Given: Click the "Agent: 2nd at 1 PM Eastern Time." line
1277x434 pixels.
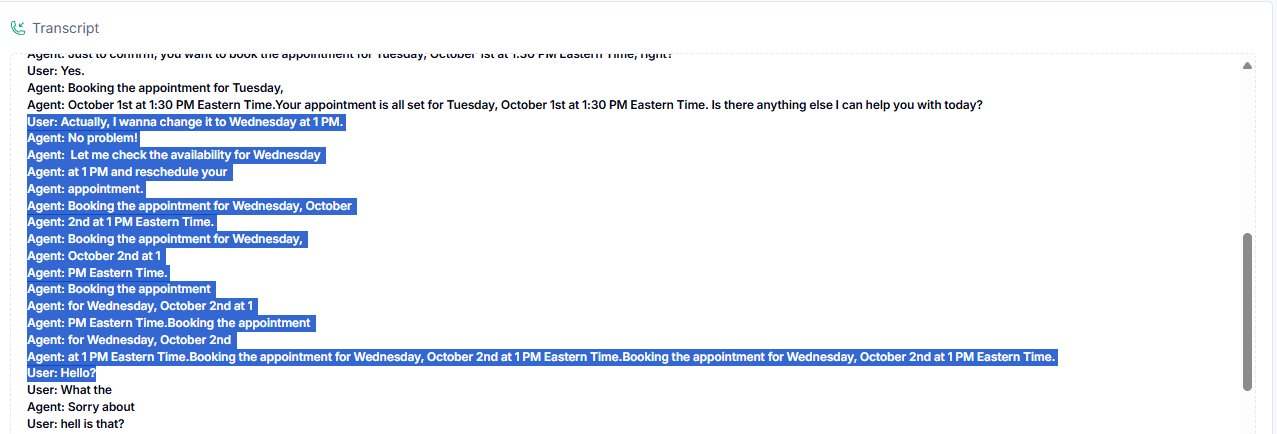Looking at the screenshot, I should click(x=120, y=222).
